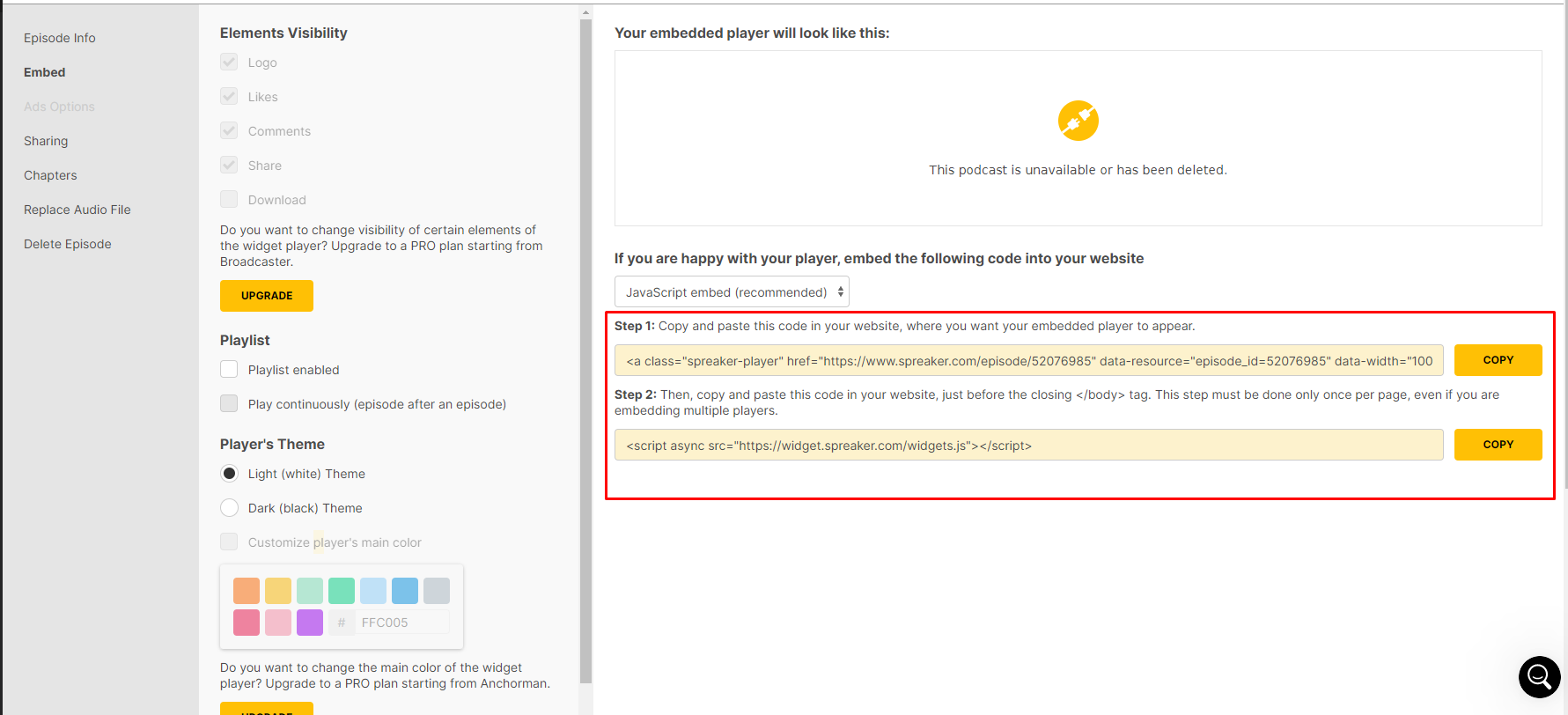The height and width of the screenshot is (715, 1568).
Task: Click the search magnifier chat icon
Action: 1539,676
